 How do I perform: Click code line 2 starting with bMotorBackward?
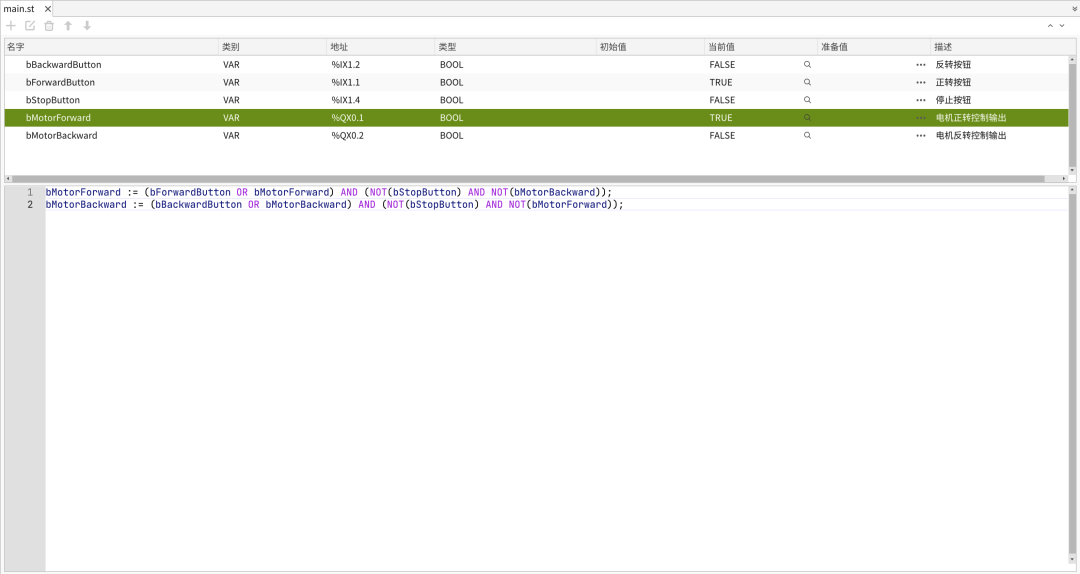click(334, 205)
